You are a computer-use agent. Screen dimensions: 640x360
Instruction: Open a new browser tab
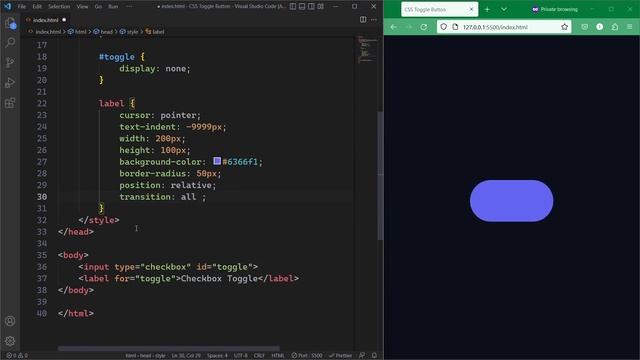pos(487,9)
